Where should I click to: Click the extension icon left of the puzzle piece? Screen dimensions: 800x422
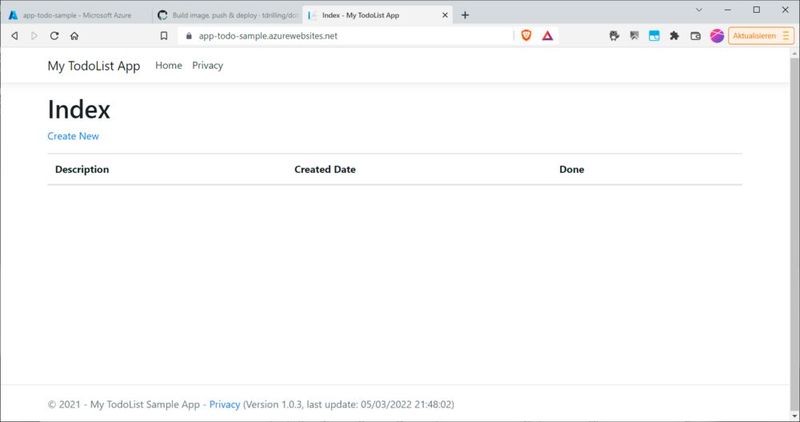[654, 36]
